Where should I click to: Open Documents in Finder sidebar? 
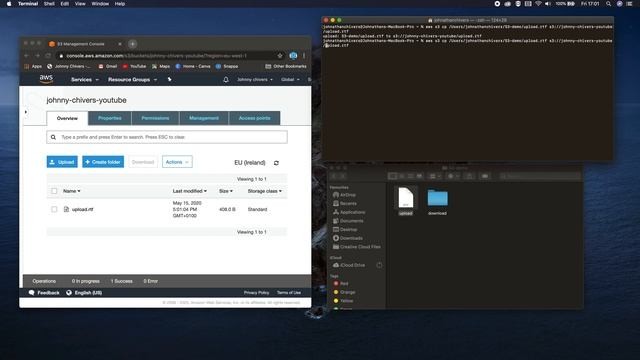(348, 221)
